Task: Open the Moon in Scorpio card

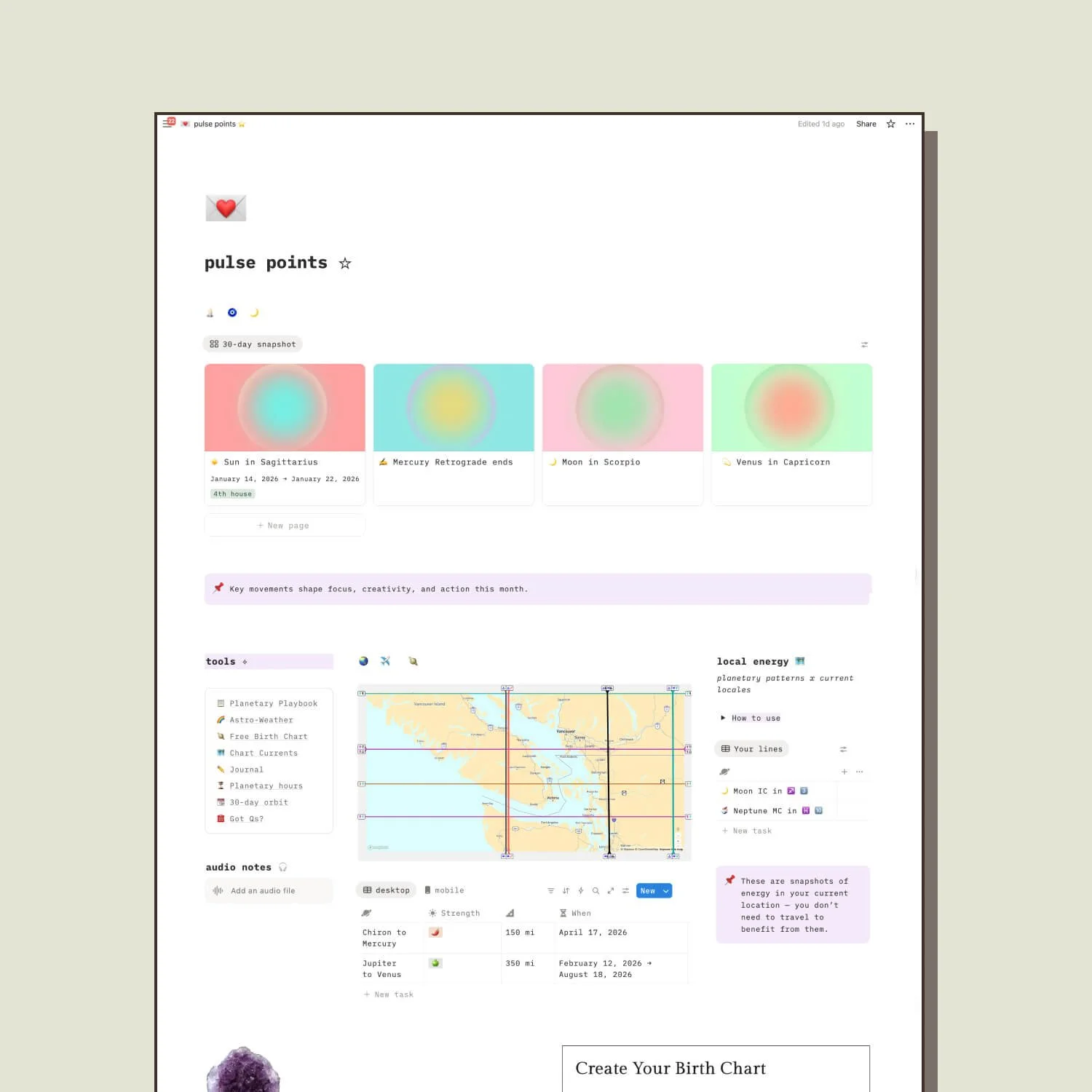Action: 622,434
